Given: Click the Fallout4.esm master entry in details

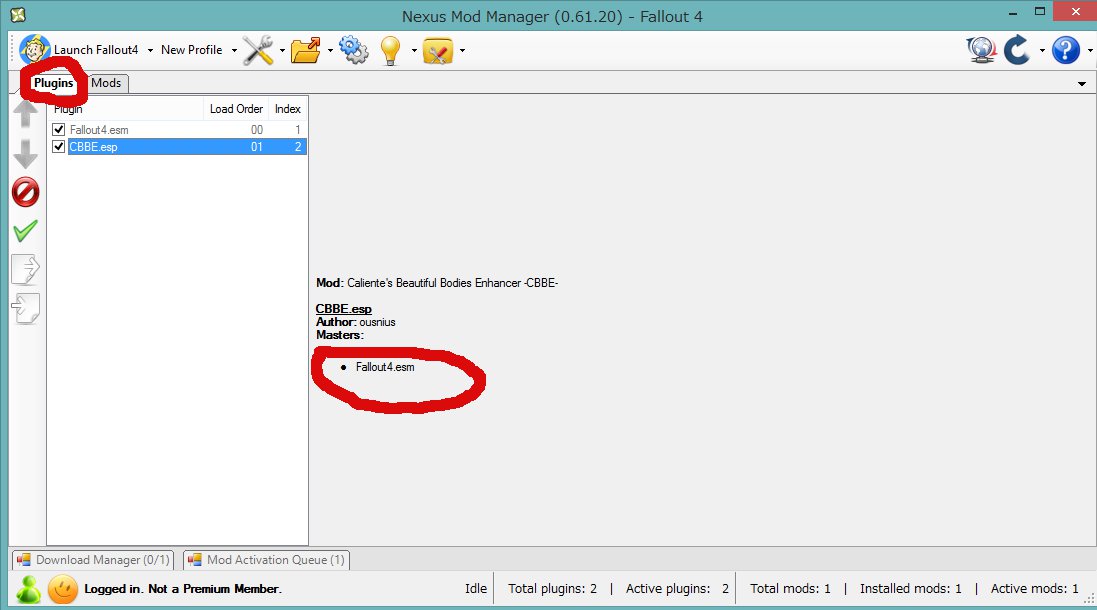Looking at the screenshot, I should point(385,367).
